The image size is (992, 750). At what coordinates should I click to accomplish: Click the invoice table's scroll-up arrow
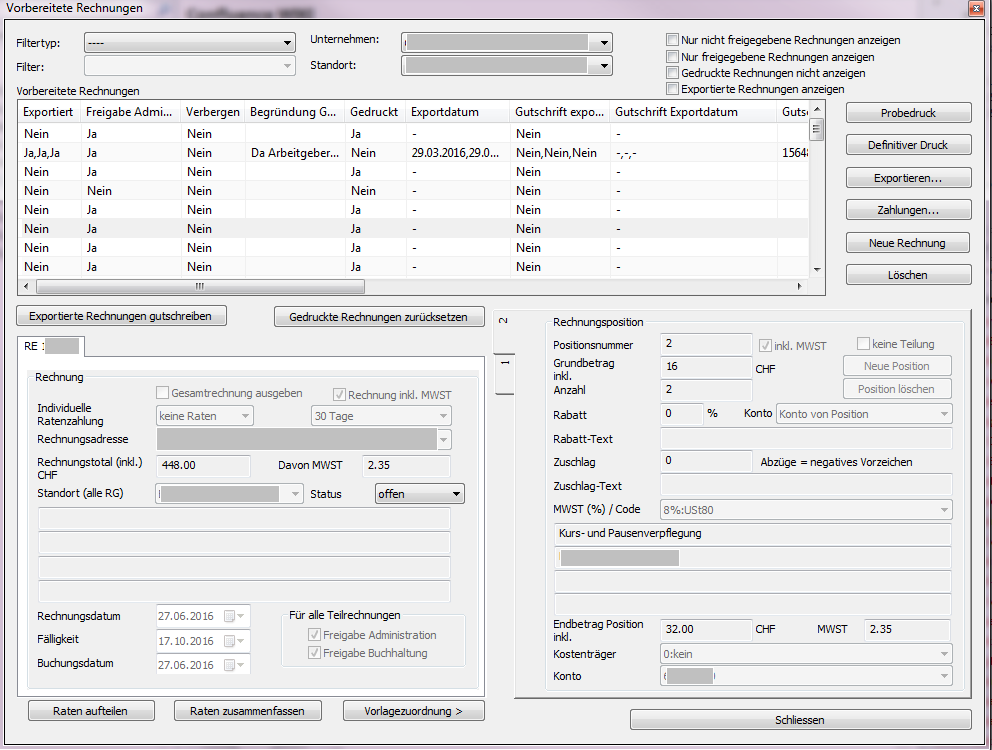point(817,110)
